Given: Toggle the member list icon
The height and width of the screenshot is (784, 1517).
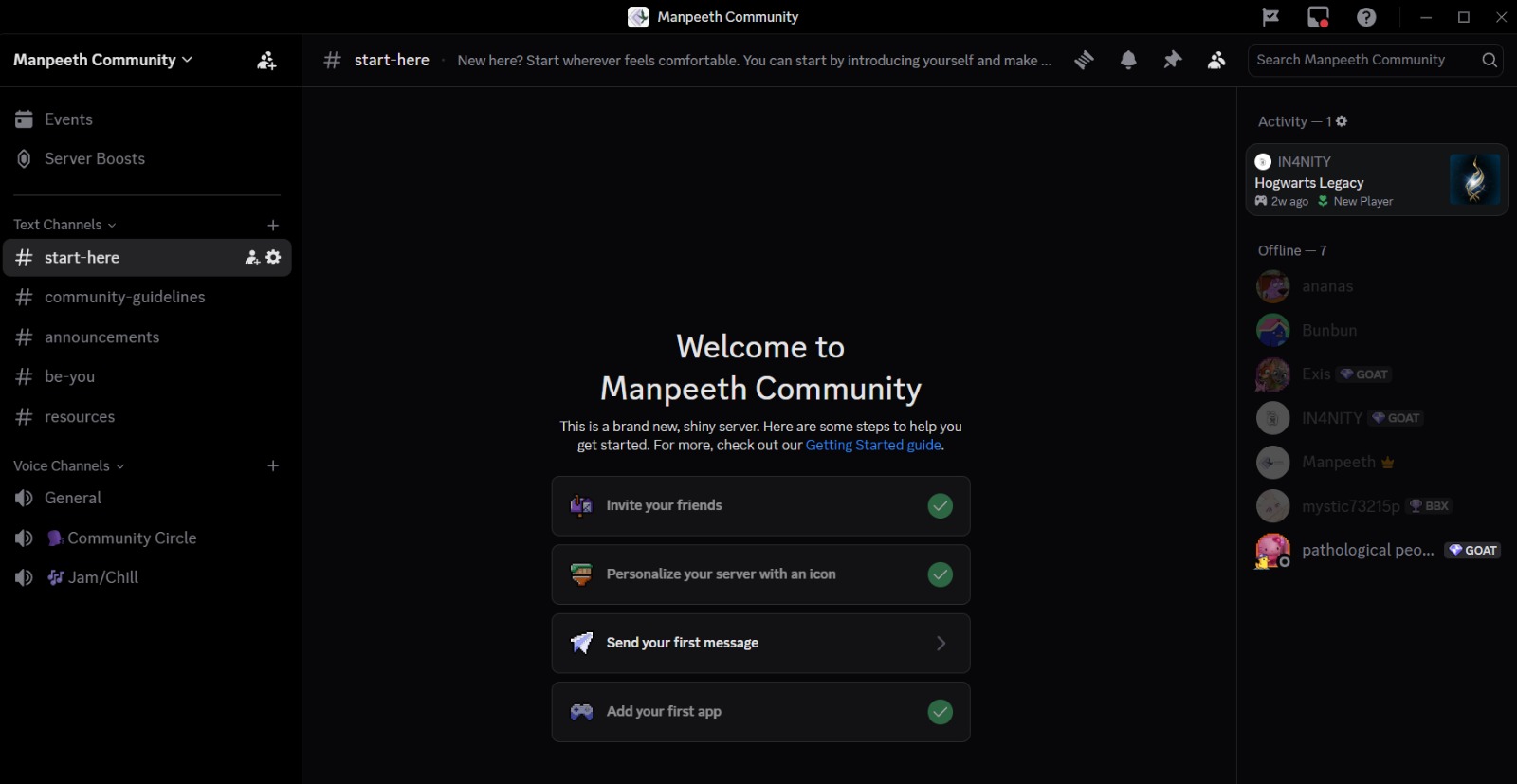Looking at the screenshot, I should [1216, 60].
